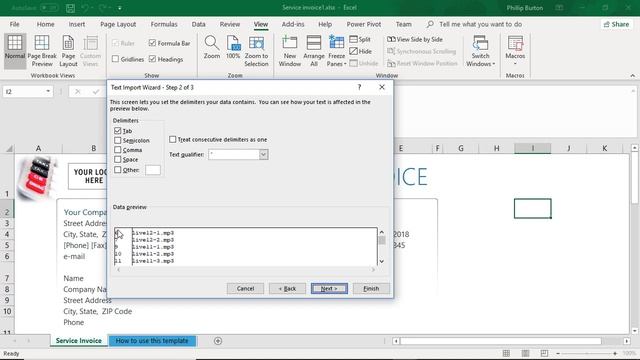Toggle Formula Bar checkbox
The width and height of the screenshot is (640, 360).
[x=153, y=43]
